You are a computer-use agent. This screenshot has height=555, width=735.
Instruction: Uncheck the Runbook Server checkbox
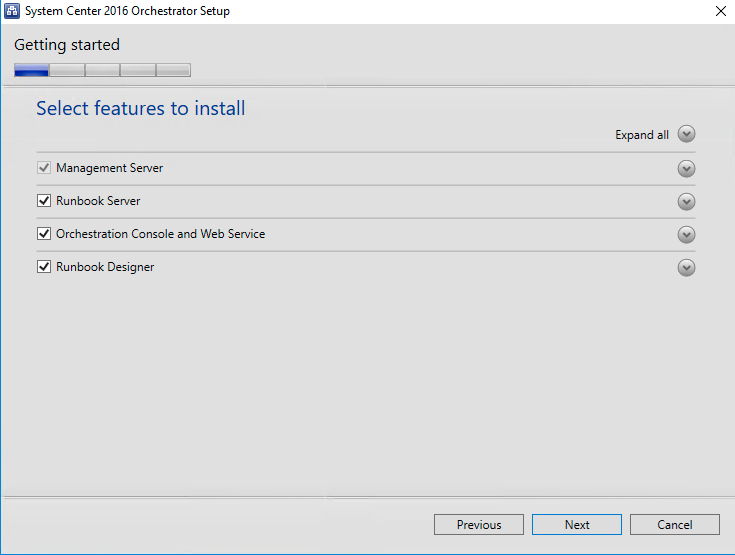coord(44,201)
